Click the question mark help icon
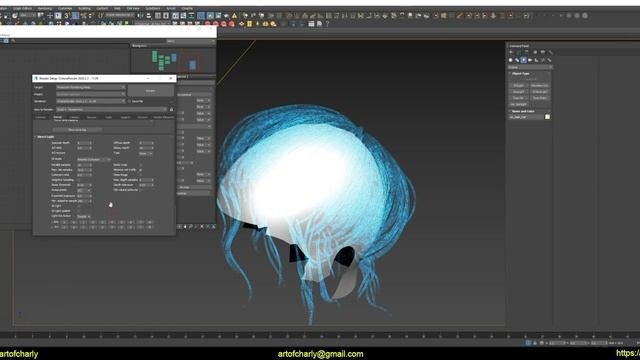Screen dimensions: 640x360 click(327, 24)
